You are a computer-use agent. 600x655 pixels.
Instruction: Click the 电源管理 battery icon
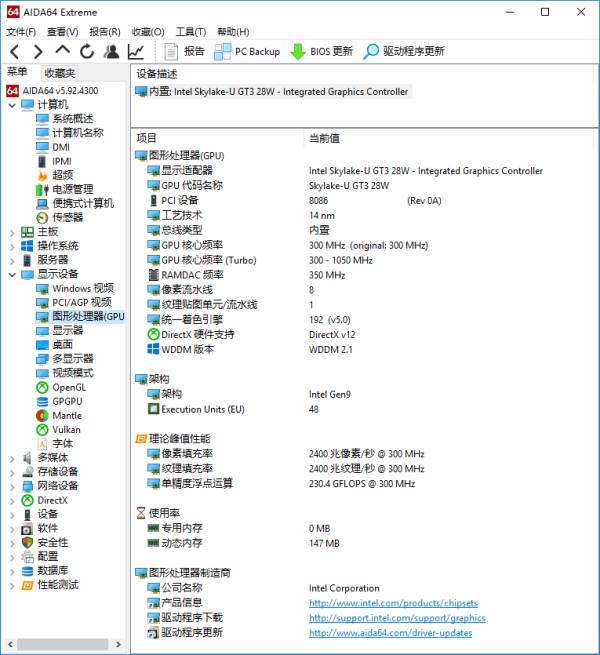click(x=42, y=190)
